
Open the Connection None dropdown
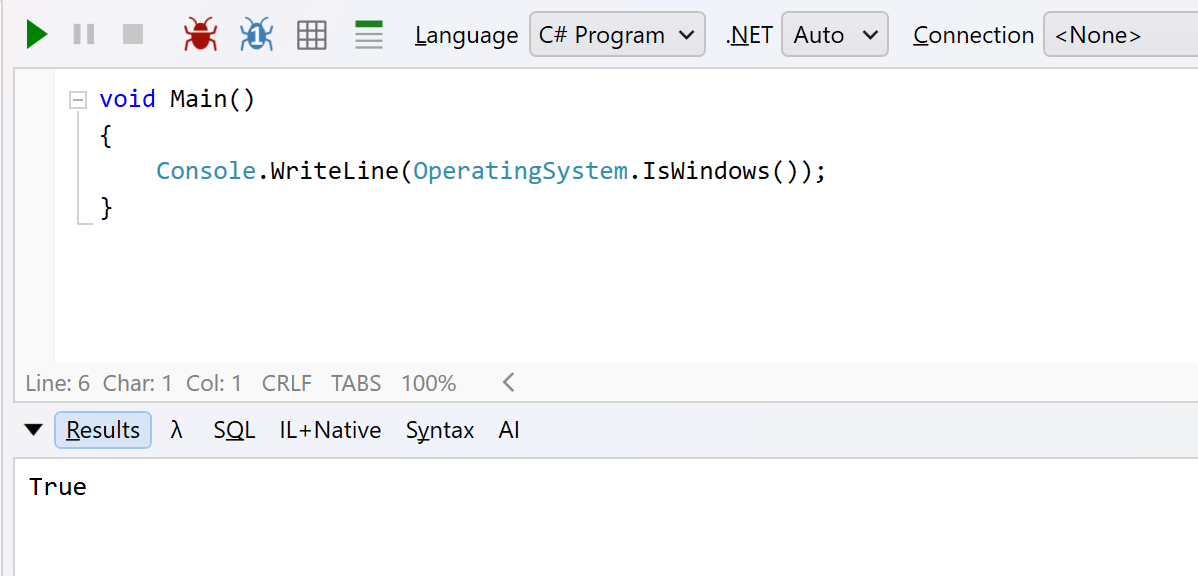pyautogui.click(x=1120, y=34)
